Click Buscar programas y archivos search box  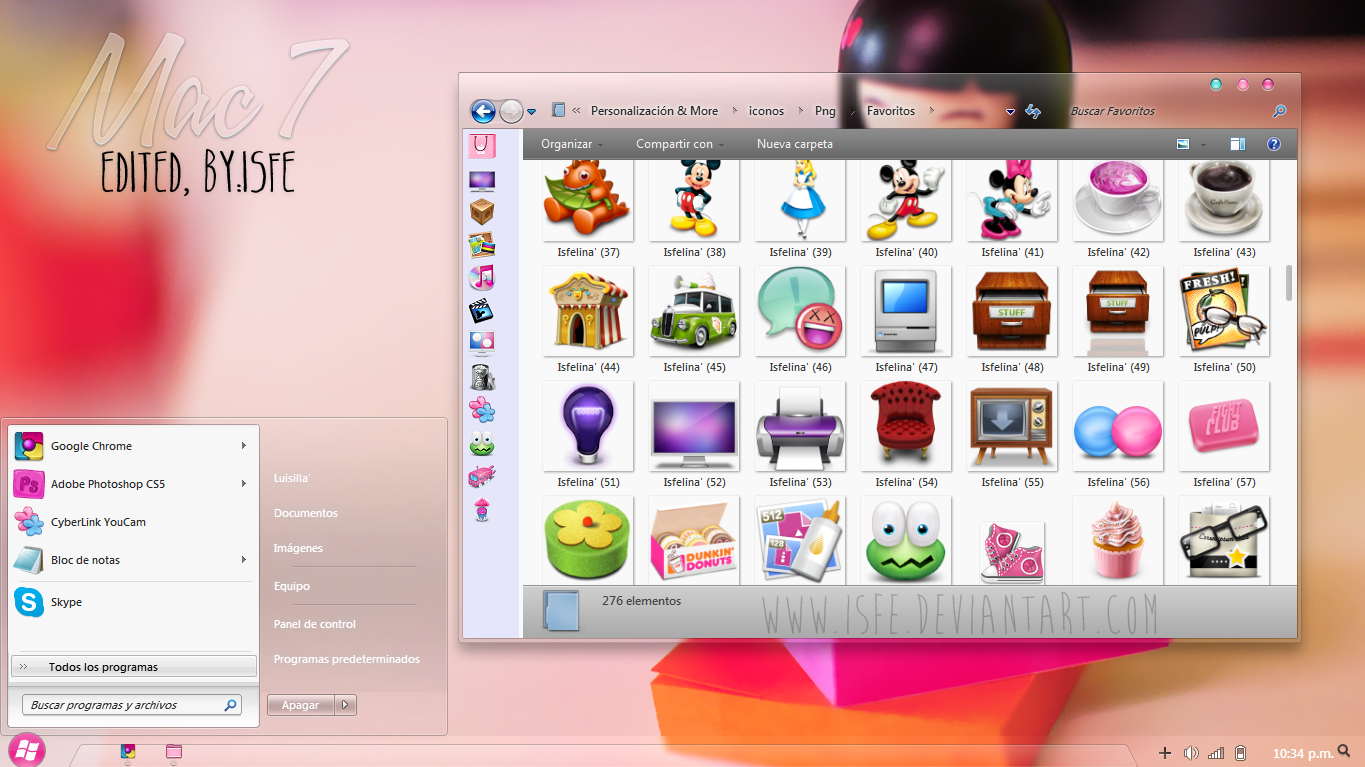click(x=131, y=705)
